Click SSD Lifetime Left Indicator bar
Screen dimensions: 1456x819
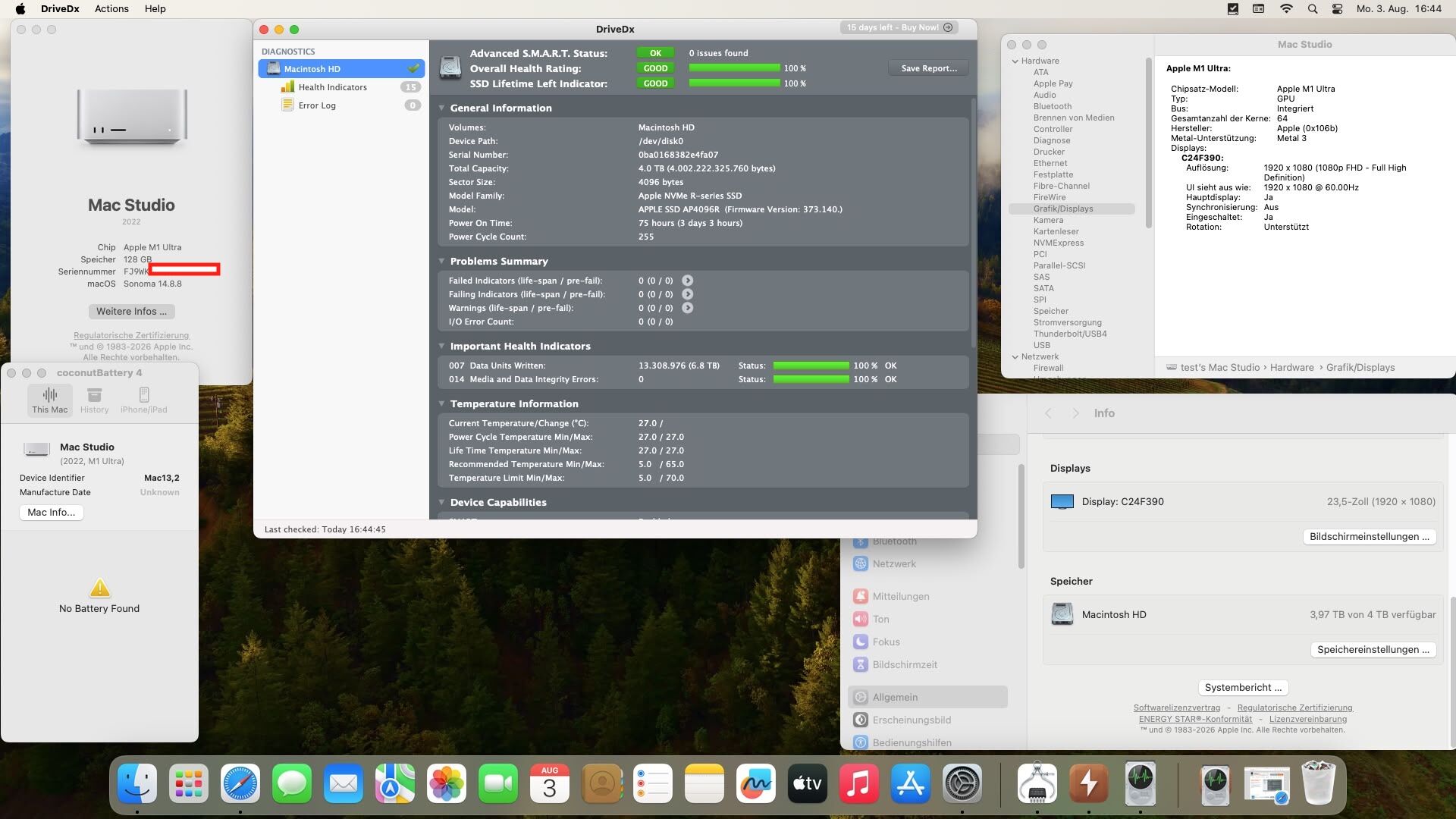pyautogui.click(x=734, y=83)
